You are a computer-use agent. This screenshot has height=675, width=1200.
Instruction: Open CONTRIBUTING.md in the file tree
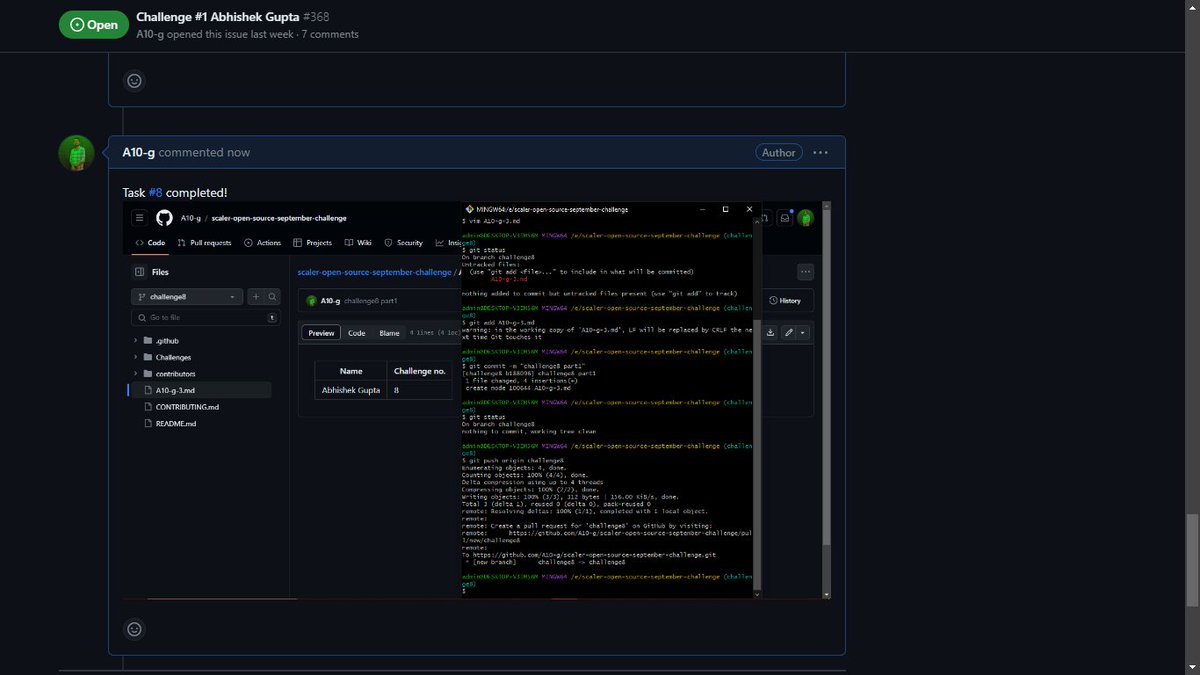pyautogui.click(x=187, y=407)
